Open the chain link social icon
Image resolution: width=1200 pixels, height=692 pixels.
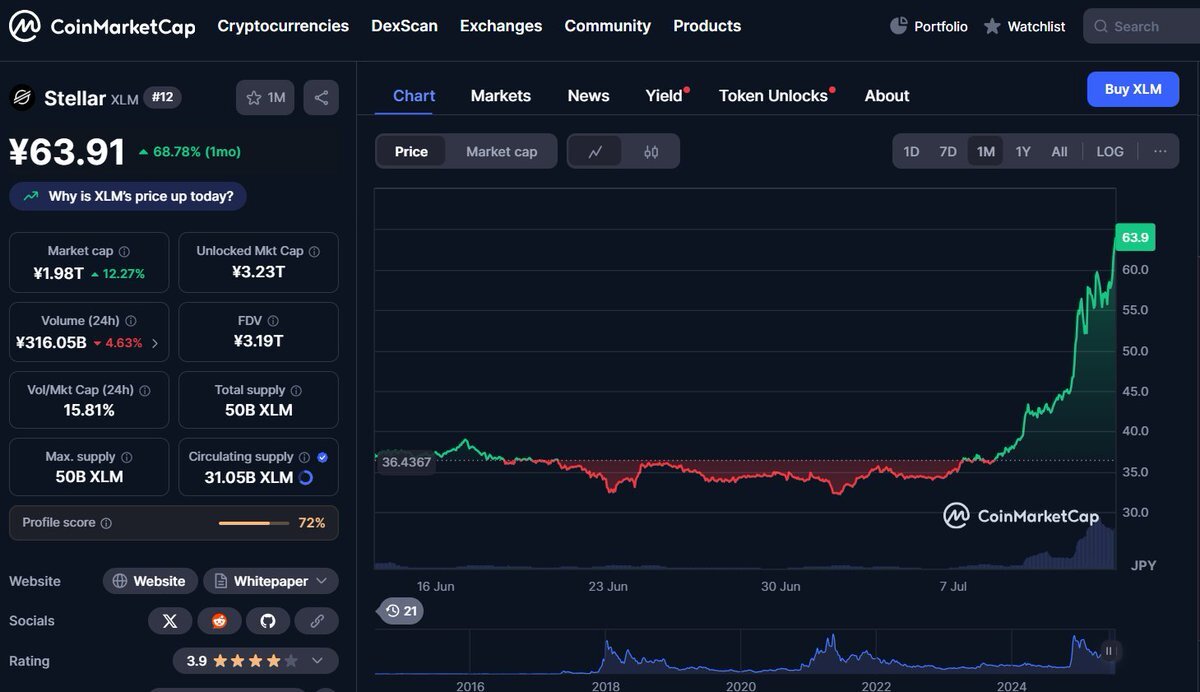[317, 621]
